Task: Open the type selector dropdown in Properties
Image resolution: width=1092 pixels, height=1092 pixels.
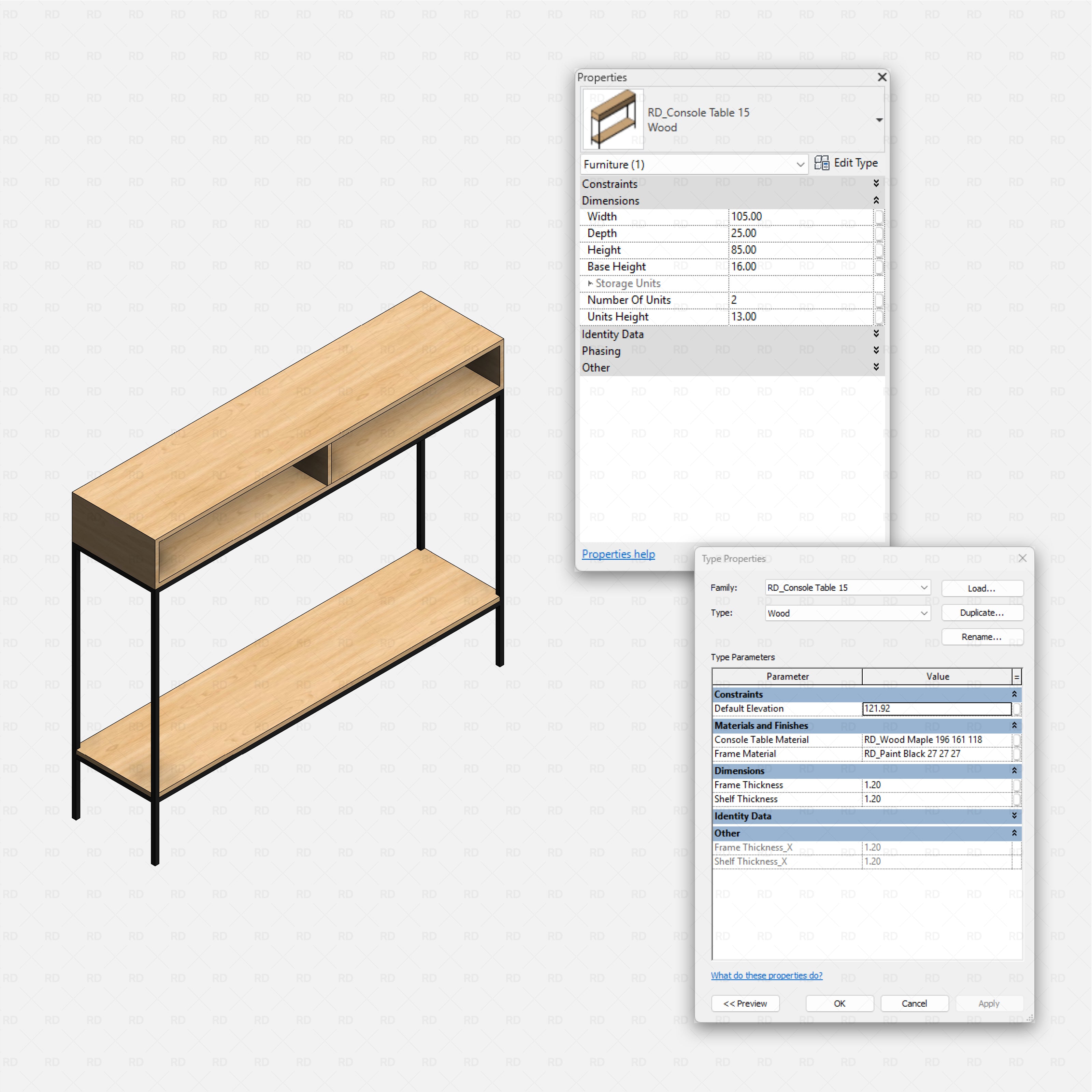Action: [879, 120]
